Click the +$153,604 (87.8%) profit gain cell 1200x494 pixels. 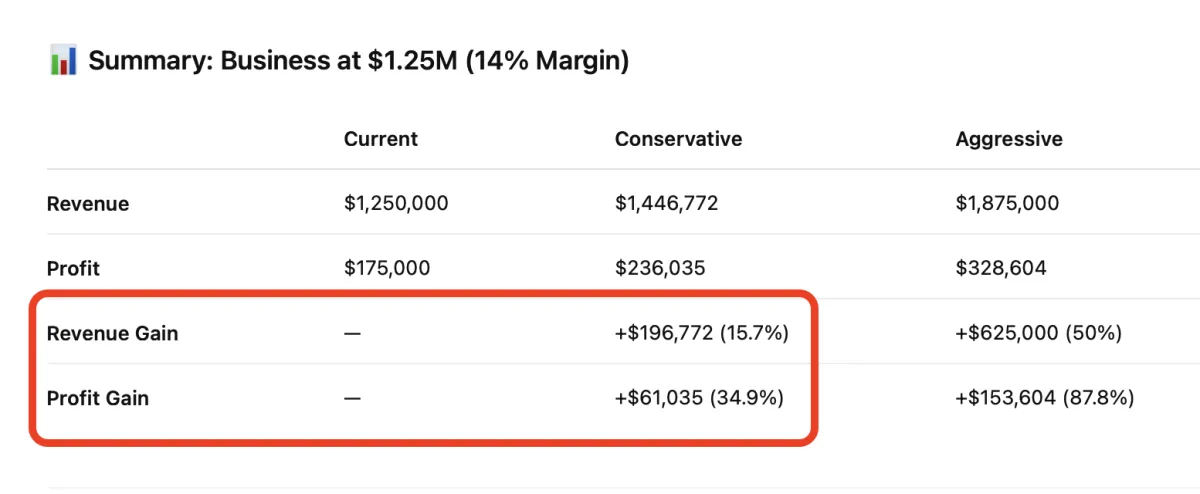(x=1044, y=398)
